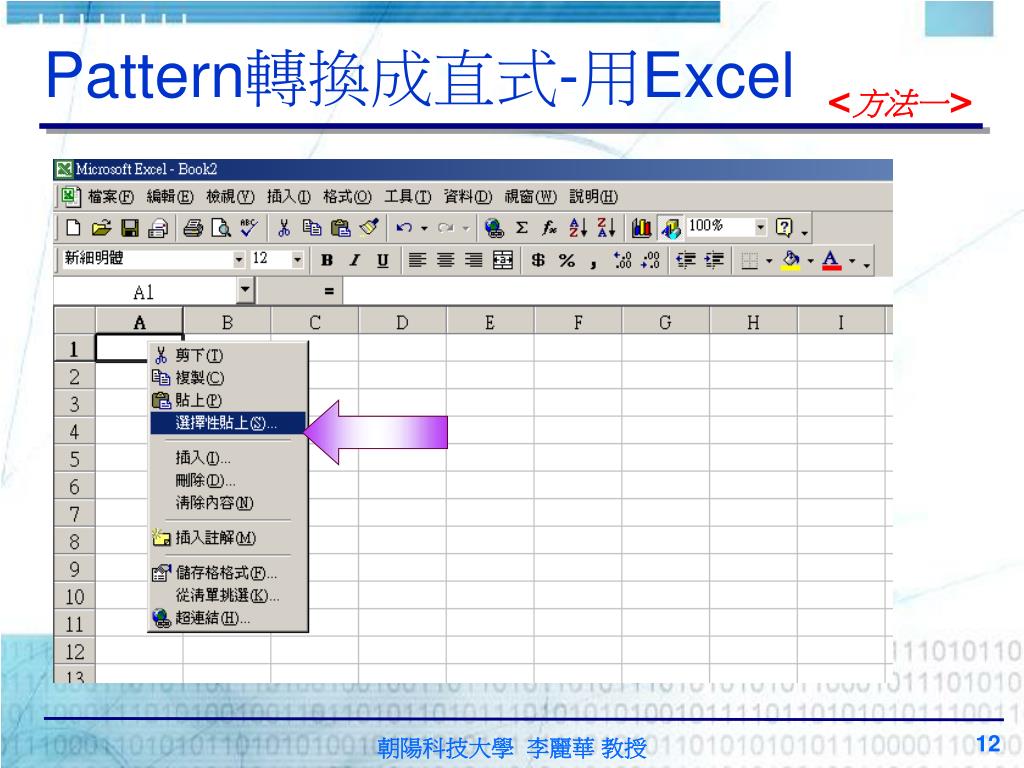This screenshot has width=1024, height=768.
Task: Click the AutoSum sigma icon
Action: (x=521, y=227)
